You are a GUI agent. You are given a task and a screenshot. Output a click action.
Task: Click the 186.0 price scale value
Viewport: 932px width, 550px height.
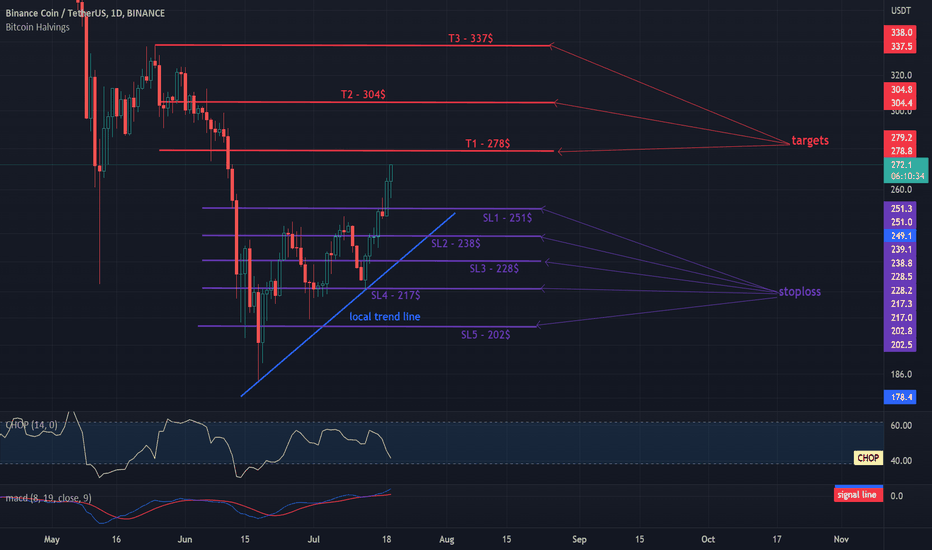(901, 375)
